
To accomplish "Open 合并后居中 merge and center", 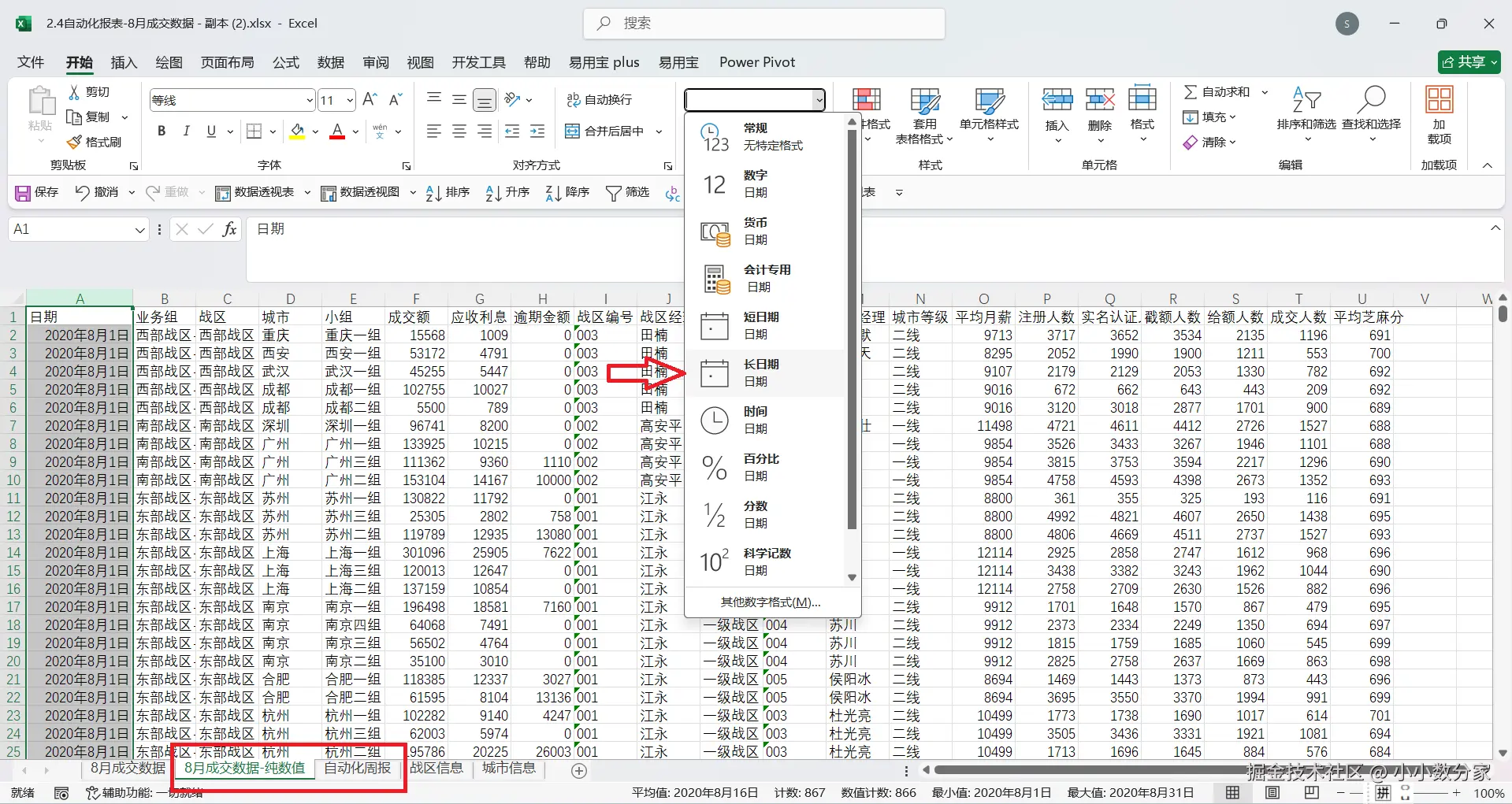I will point(605,131).
